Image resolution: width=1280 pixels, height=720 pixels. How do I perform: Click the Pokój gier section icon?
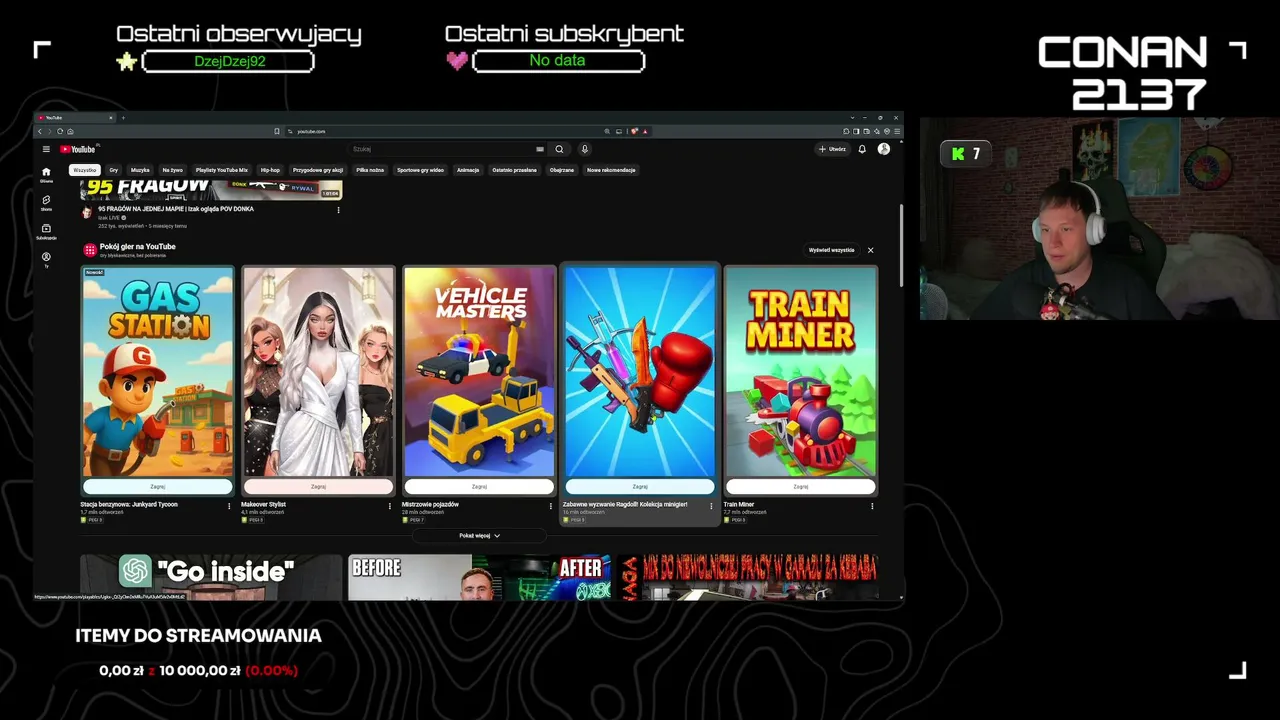click(90, 250)
